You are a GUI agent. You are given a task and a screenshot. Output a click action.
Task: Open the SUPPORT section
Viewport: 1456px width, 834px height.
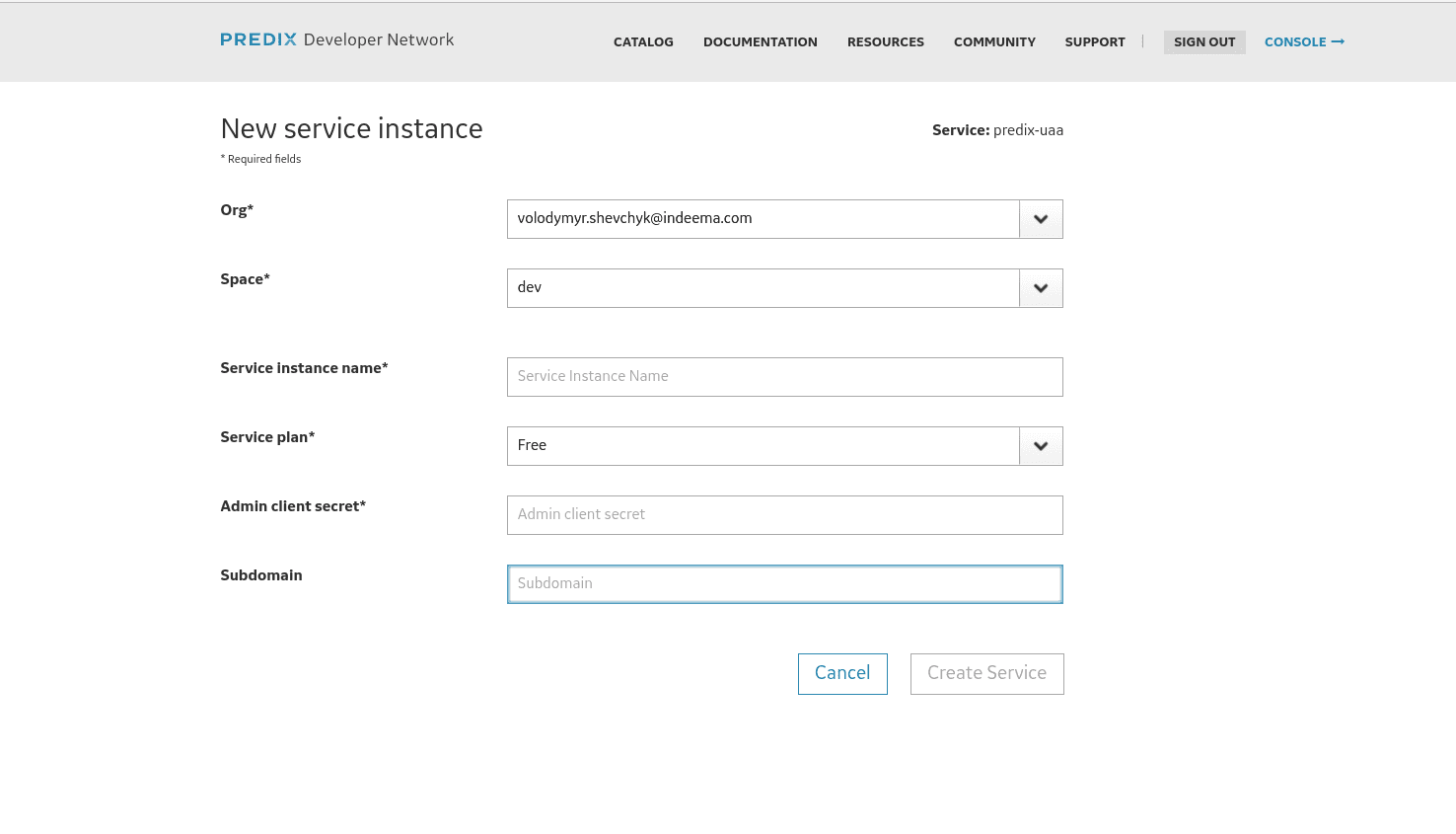click(1095, 41)
